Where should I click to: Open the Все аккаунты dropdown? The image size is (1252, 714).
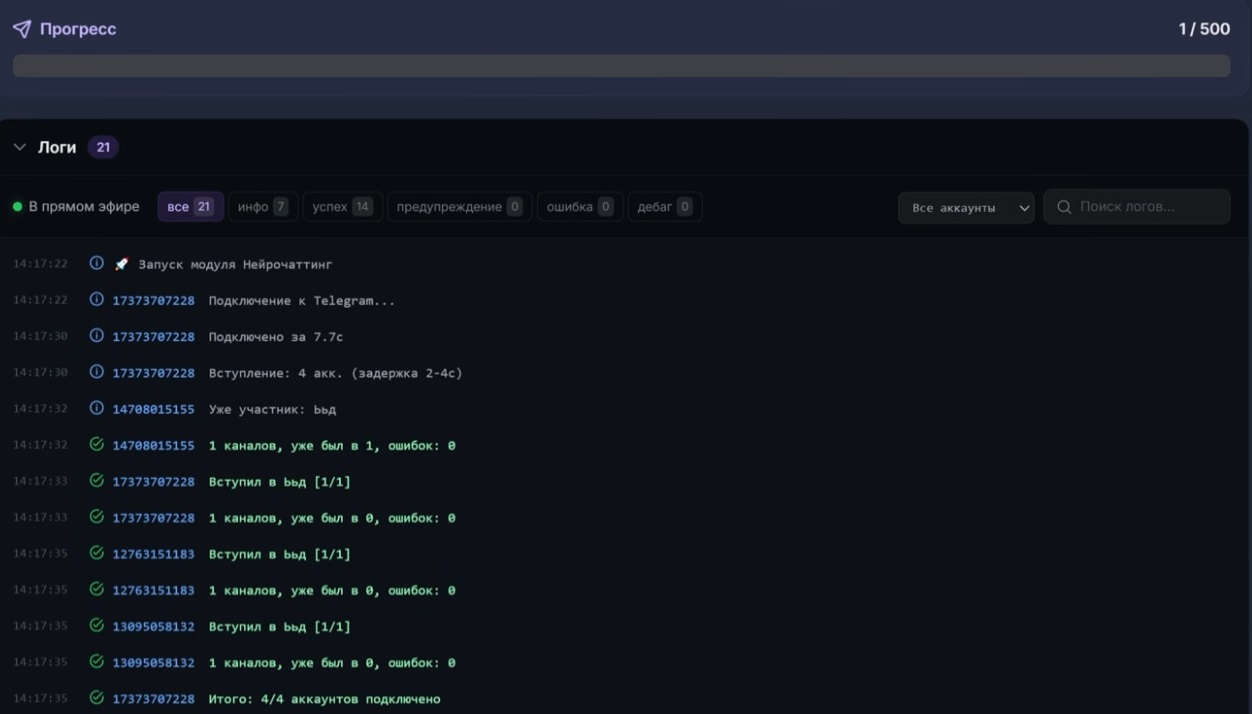[966, 208]
